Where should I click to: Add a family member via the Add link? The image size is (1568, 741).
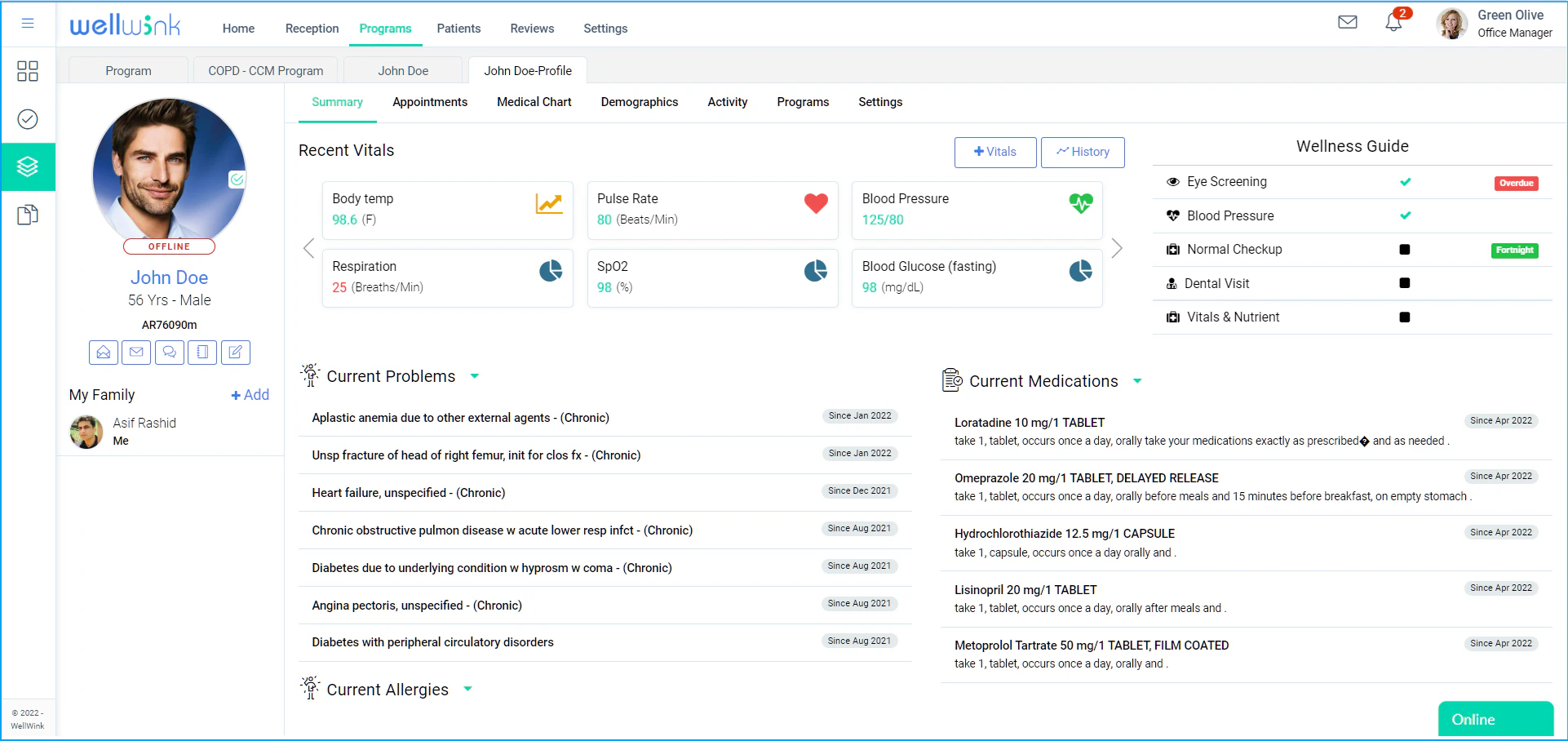pos(250,395)
